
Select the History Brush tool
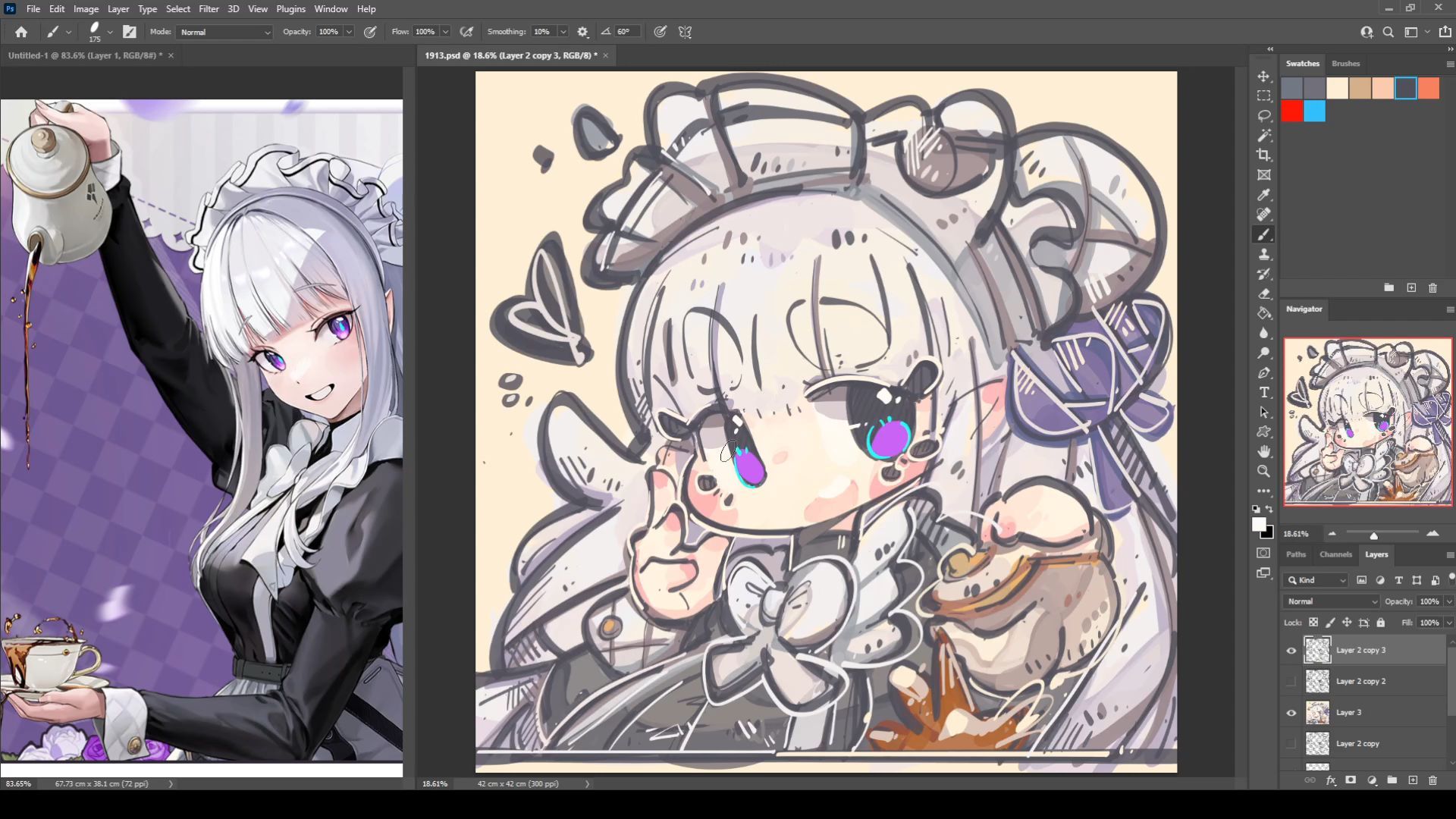click(x=1263, y=275)
